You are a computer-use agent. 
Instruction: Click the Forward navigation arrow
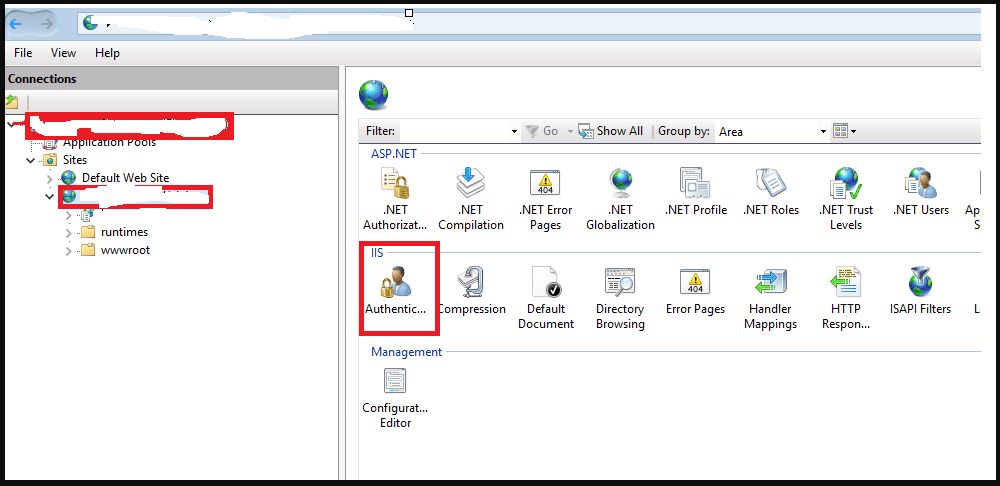coord(47,24)
